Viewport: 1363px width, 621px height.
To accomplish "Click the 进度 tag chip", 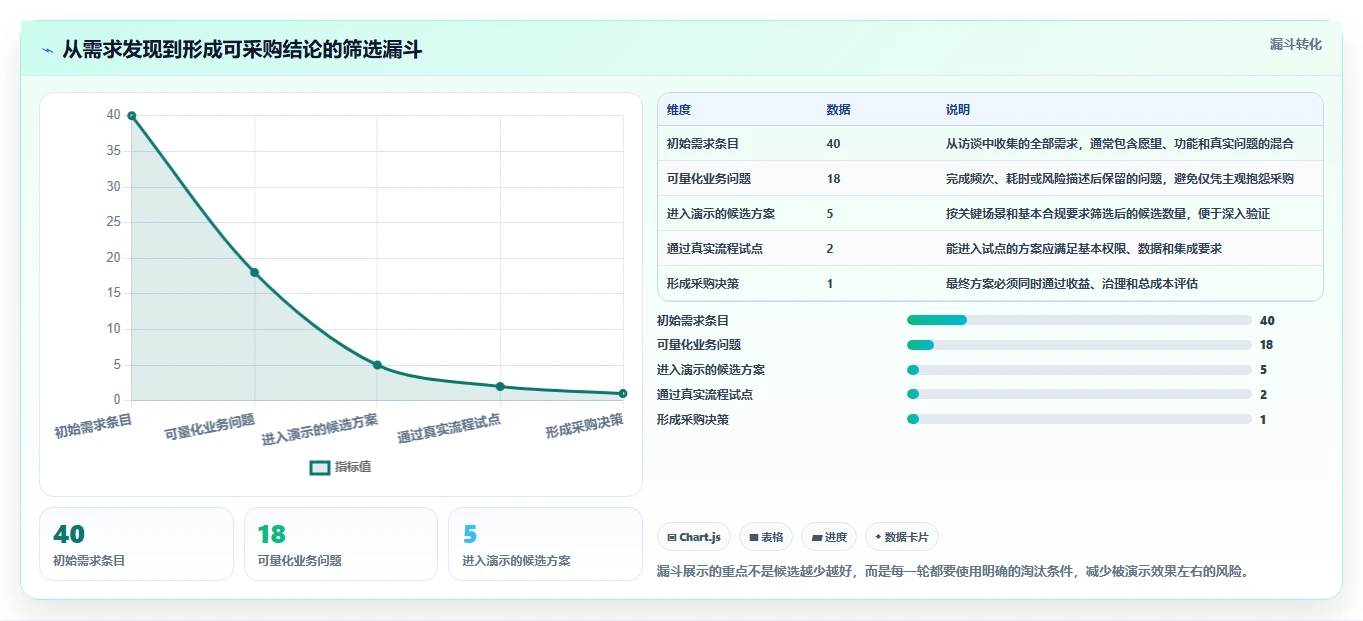I will point(829,537).
